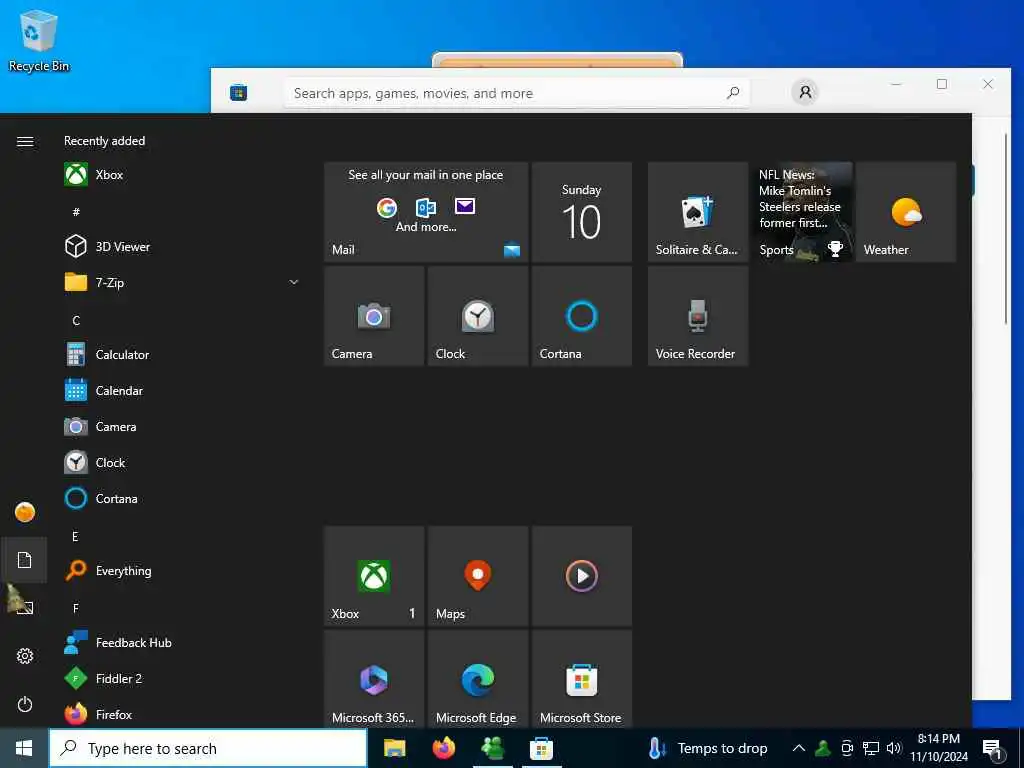1024x768 pixels.
Task: Launch Camera from the app list
Action: point(182,426)
